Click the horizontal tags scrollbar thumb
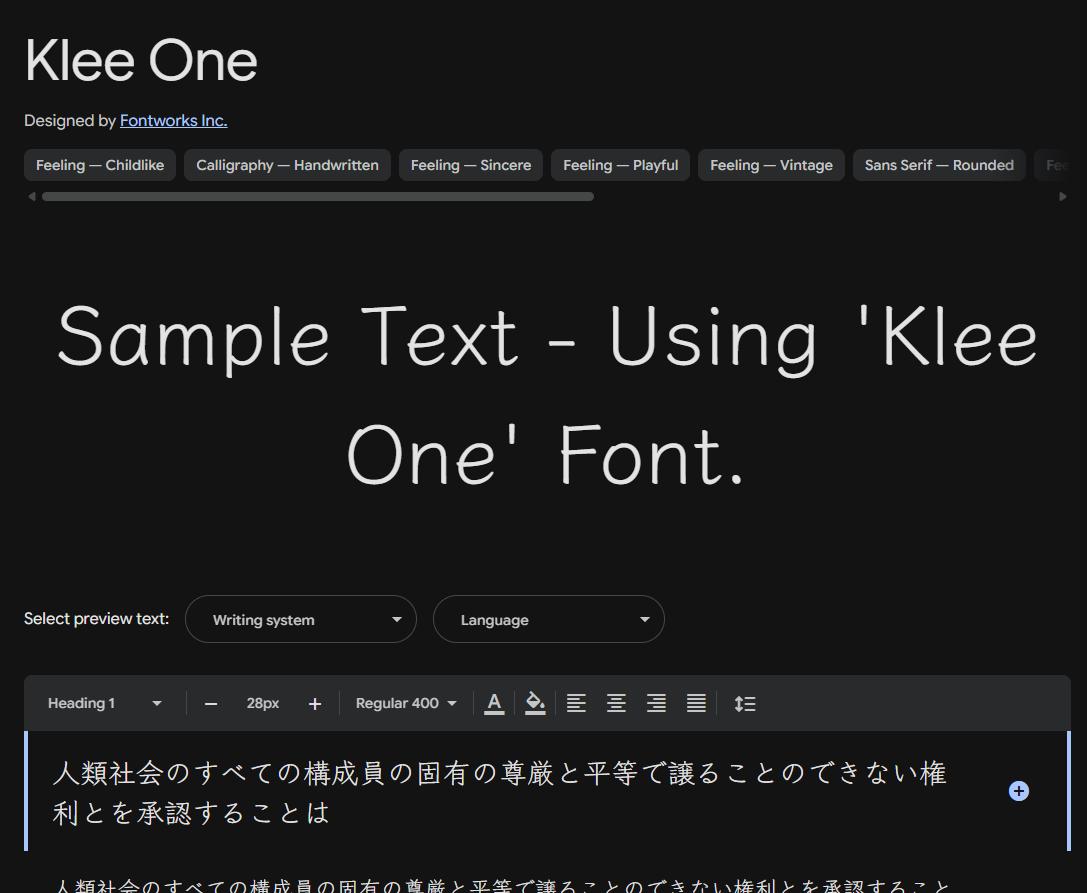Image resolution: width=1087 pixels, height=893 pixels. [x=318, y=197]
